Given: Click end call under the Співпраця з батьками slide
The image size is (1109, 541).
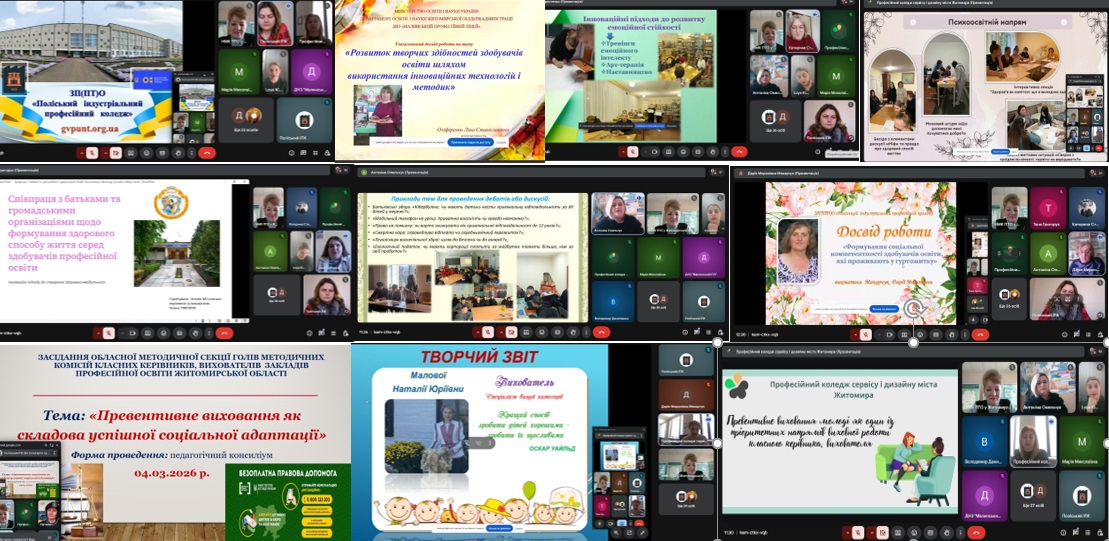Looking at the screenshot, I should 224,332.
